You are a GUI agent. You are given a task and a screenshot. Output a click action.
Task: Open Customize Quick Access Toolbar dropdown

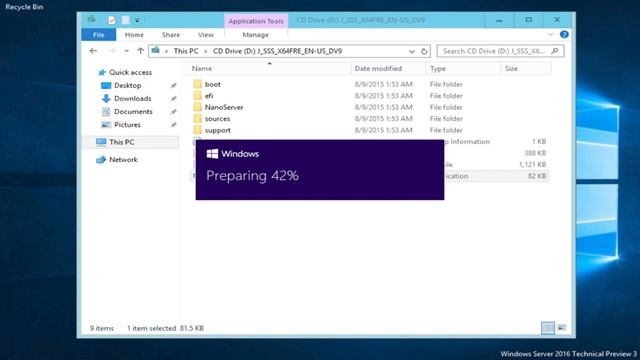point(137,20)
